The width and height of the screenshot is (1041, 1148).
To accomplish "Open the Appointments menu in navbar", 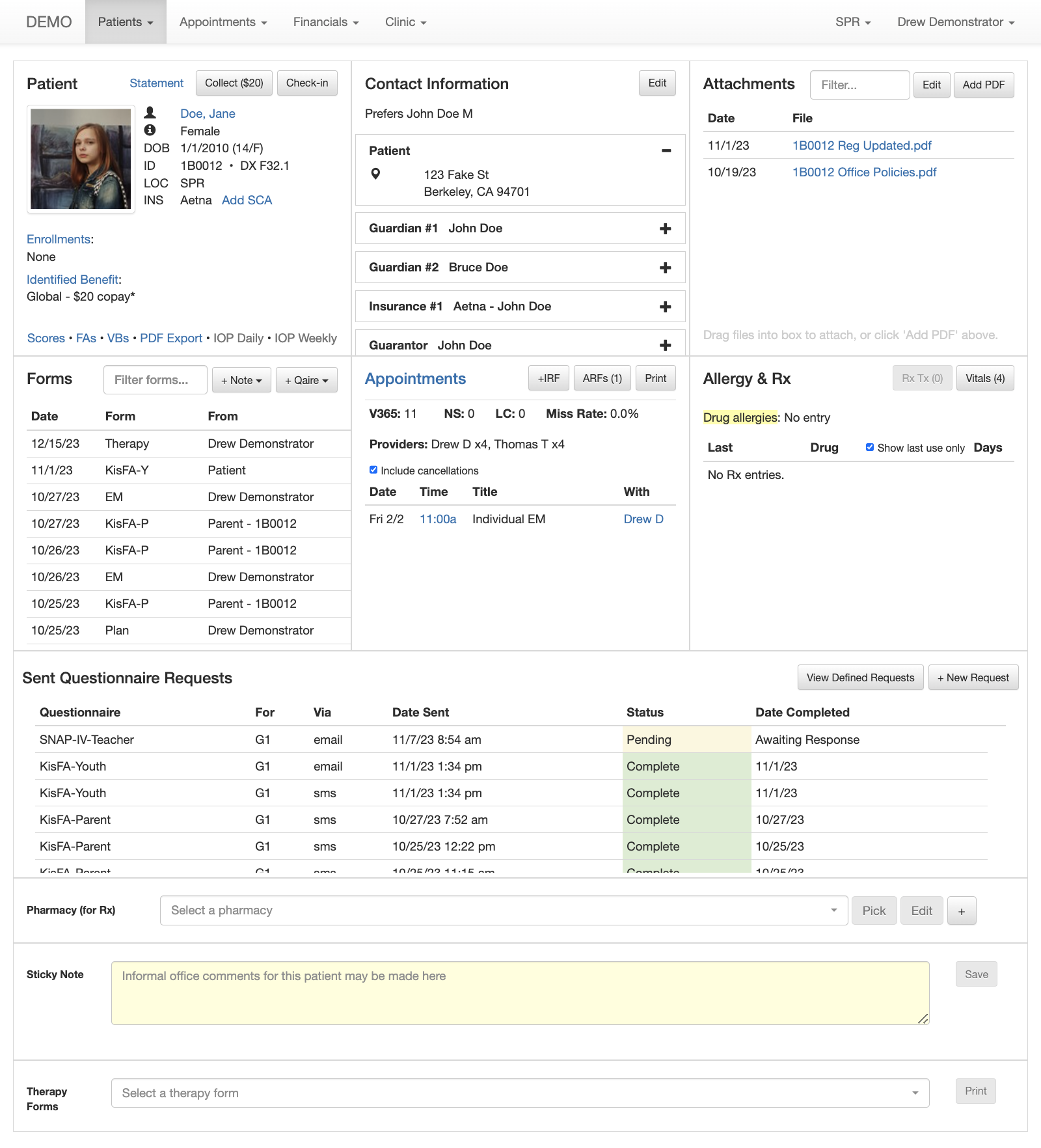I will click(223, 22).
